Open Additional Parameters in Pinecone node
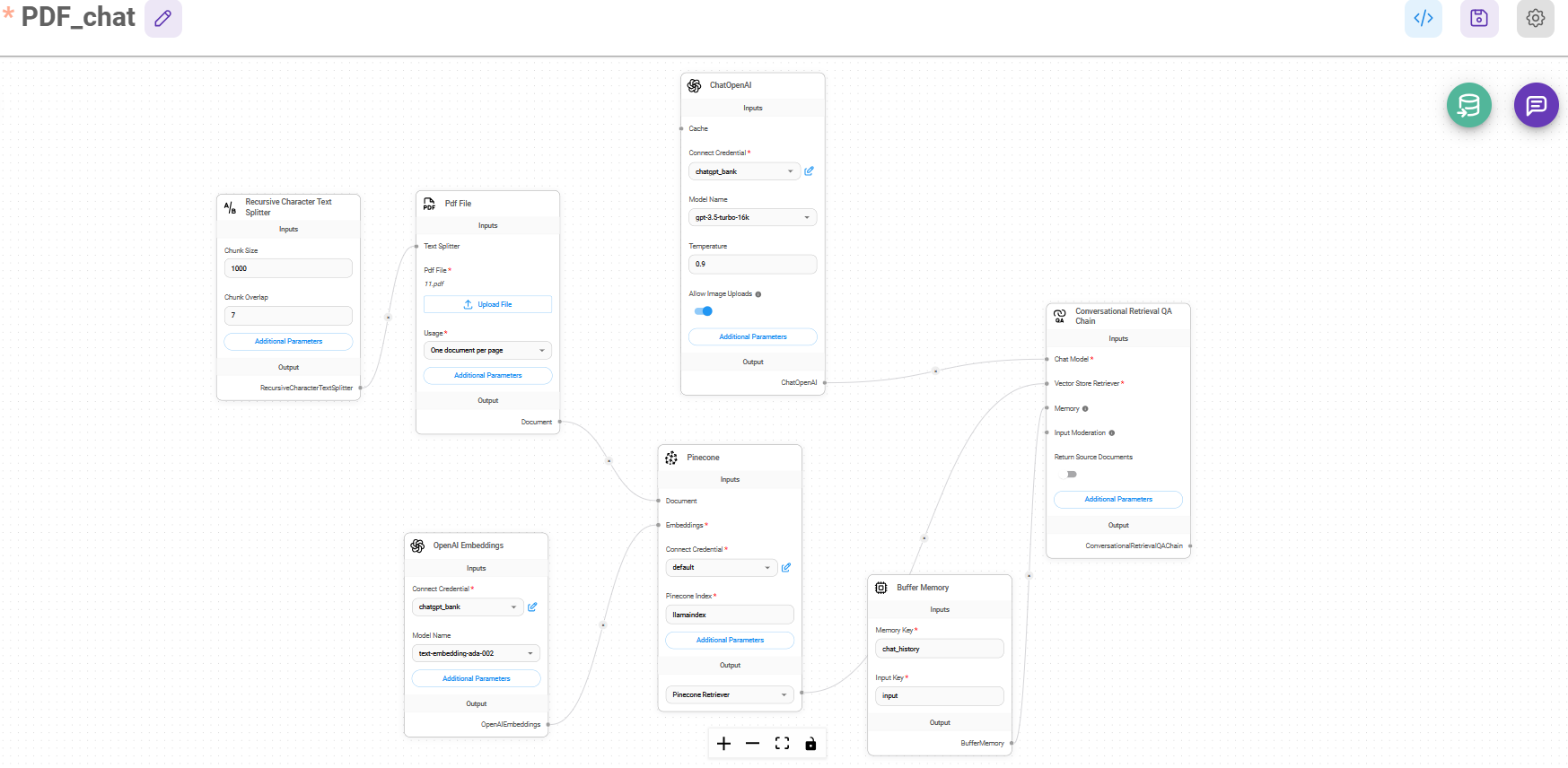Image resolution: width=1568 pixels, height=768 pixels. point(730,640)
